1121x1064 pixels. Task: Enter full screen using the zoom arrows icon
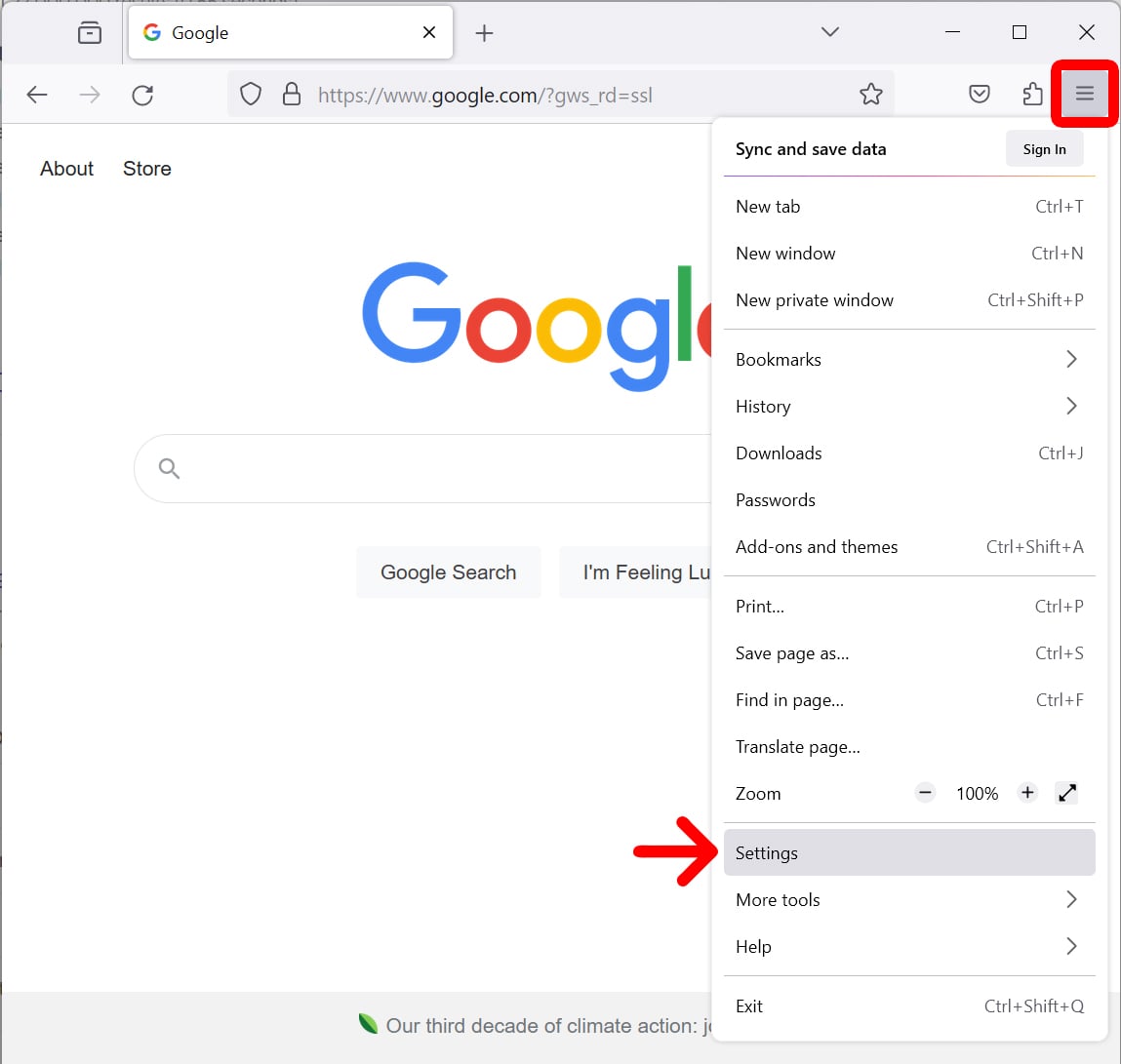pyautogui.click(x=1066, y=793)
